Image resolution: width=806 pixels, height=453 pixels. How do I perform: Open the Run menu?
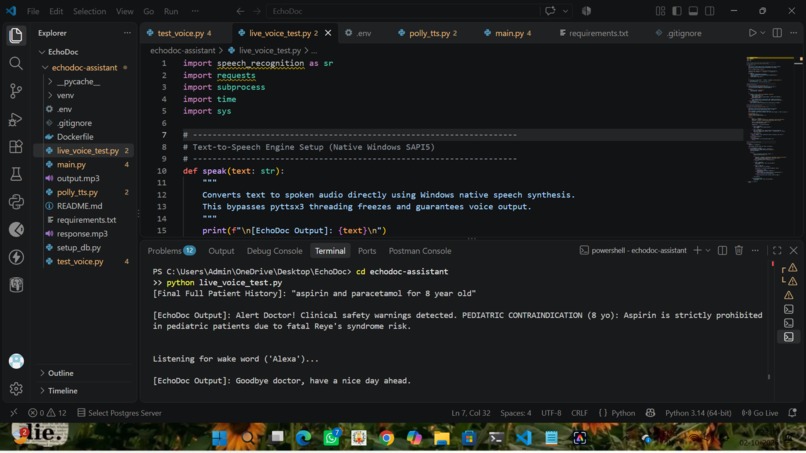171,11
